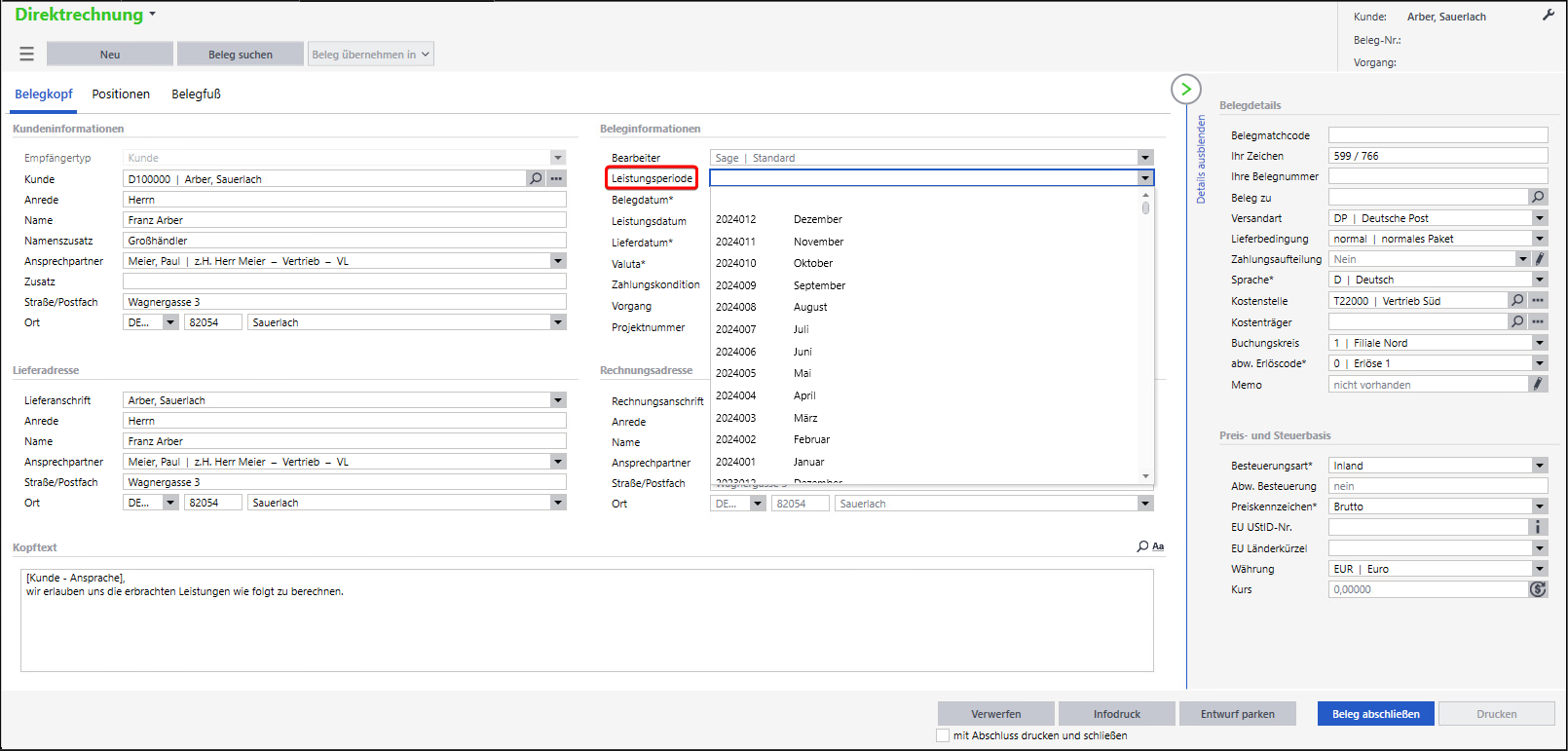Viewport: 1568px width, 751px height.
Task: Click into the Kopftext text area
Action: (586, 620)
